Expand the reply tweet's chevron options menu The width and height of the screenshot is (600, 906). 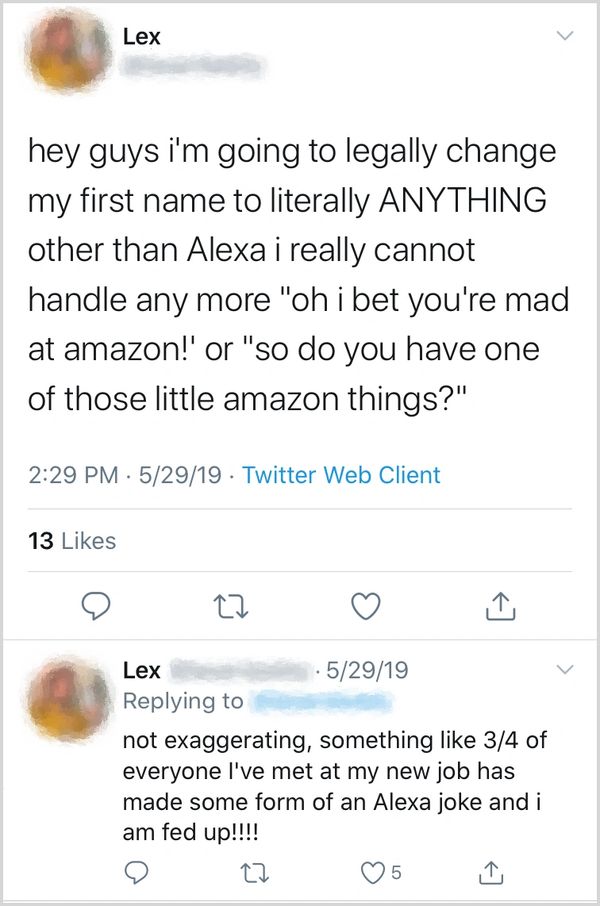(x=565, y=667)
